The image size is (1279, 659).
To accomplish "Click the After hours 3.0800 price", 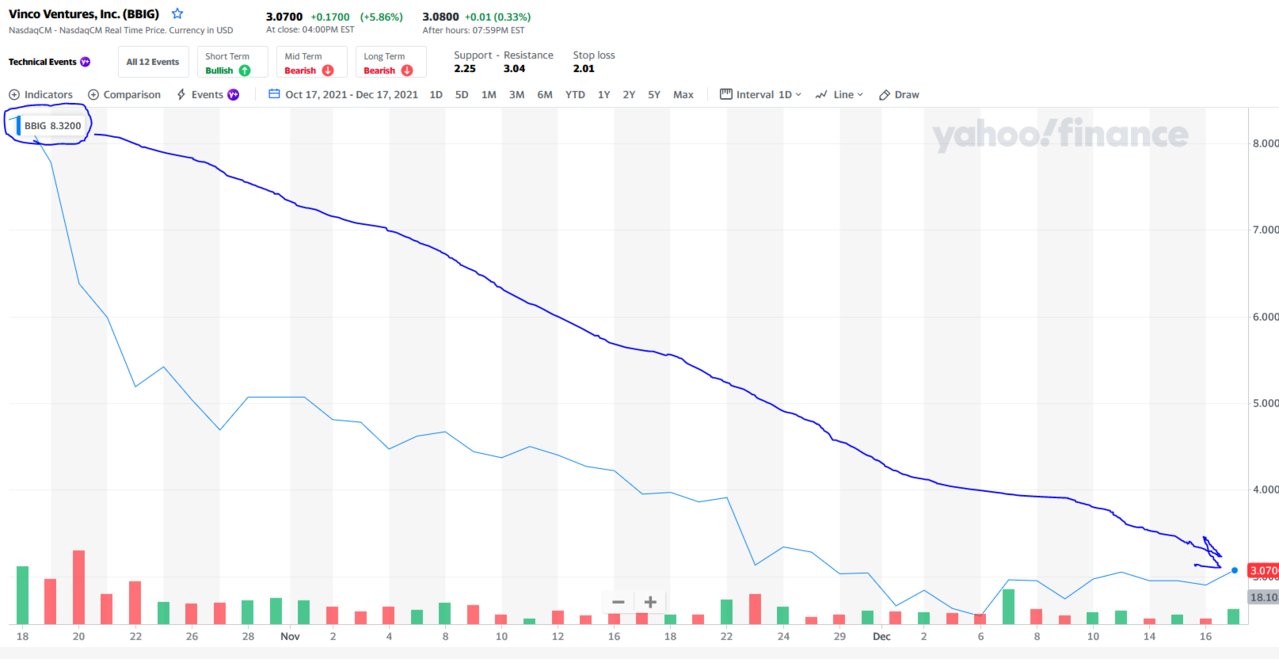I will [442, 17].
